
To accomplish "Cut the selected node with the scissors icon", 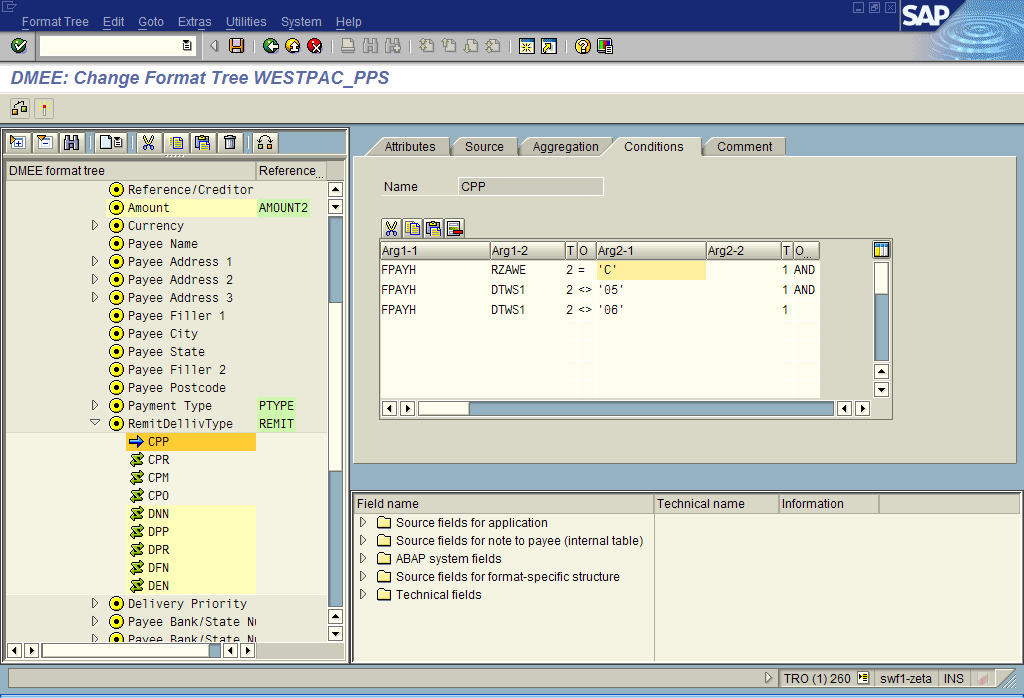I will pyautogui.click(x=148, y=143).
